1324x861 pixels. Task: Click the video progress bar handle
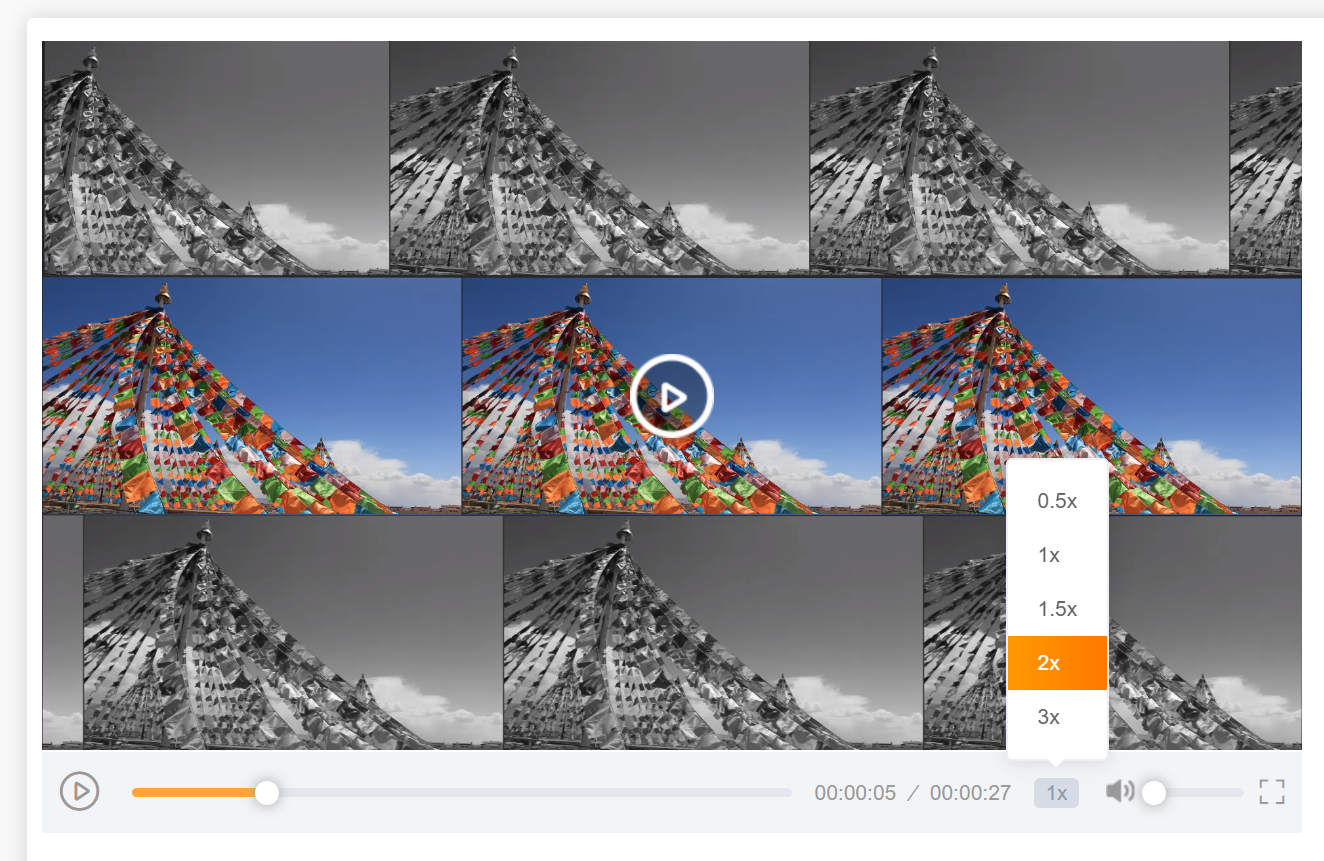pos(267,792)
